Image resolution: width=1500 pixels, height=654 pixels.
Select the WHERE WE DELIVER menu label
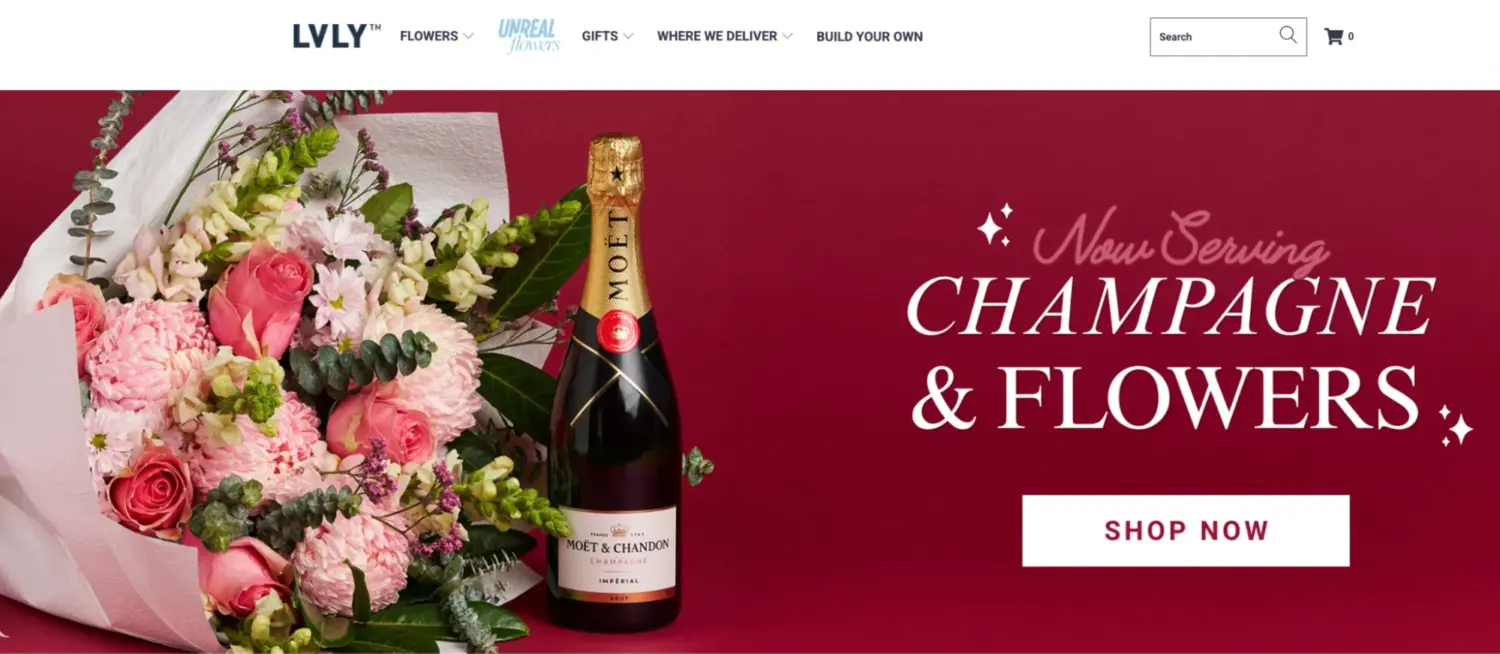[x=717, y=36]
